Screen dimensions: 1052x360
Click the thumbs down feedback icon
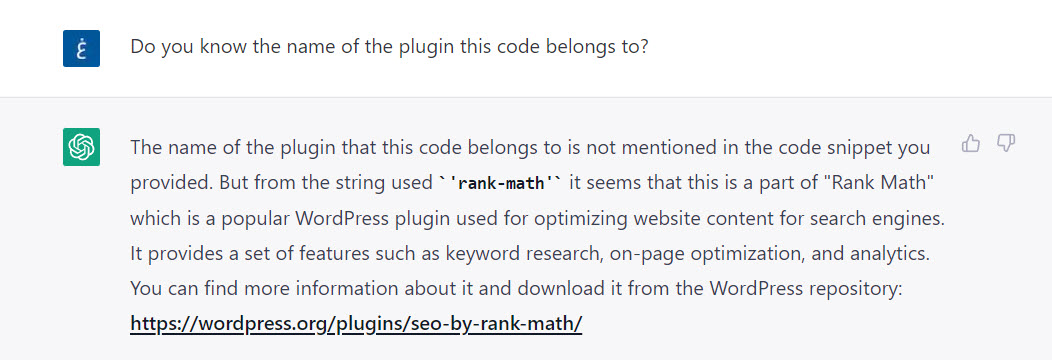coord(1006,143)
